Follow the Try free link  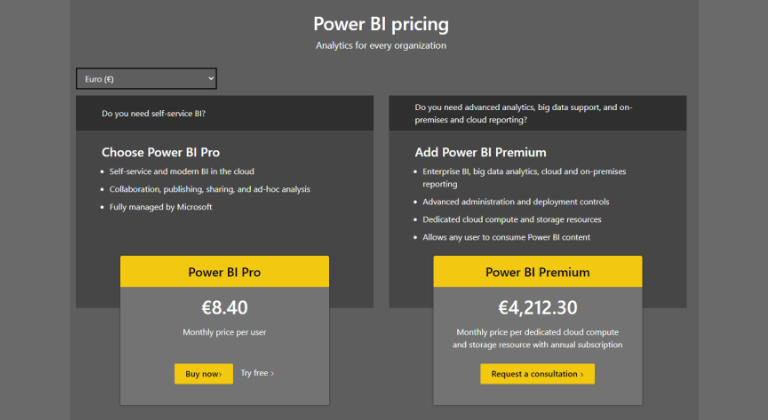click(257, 373)
